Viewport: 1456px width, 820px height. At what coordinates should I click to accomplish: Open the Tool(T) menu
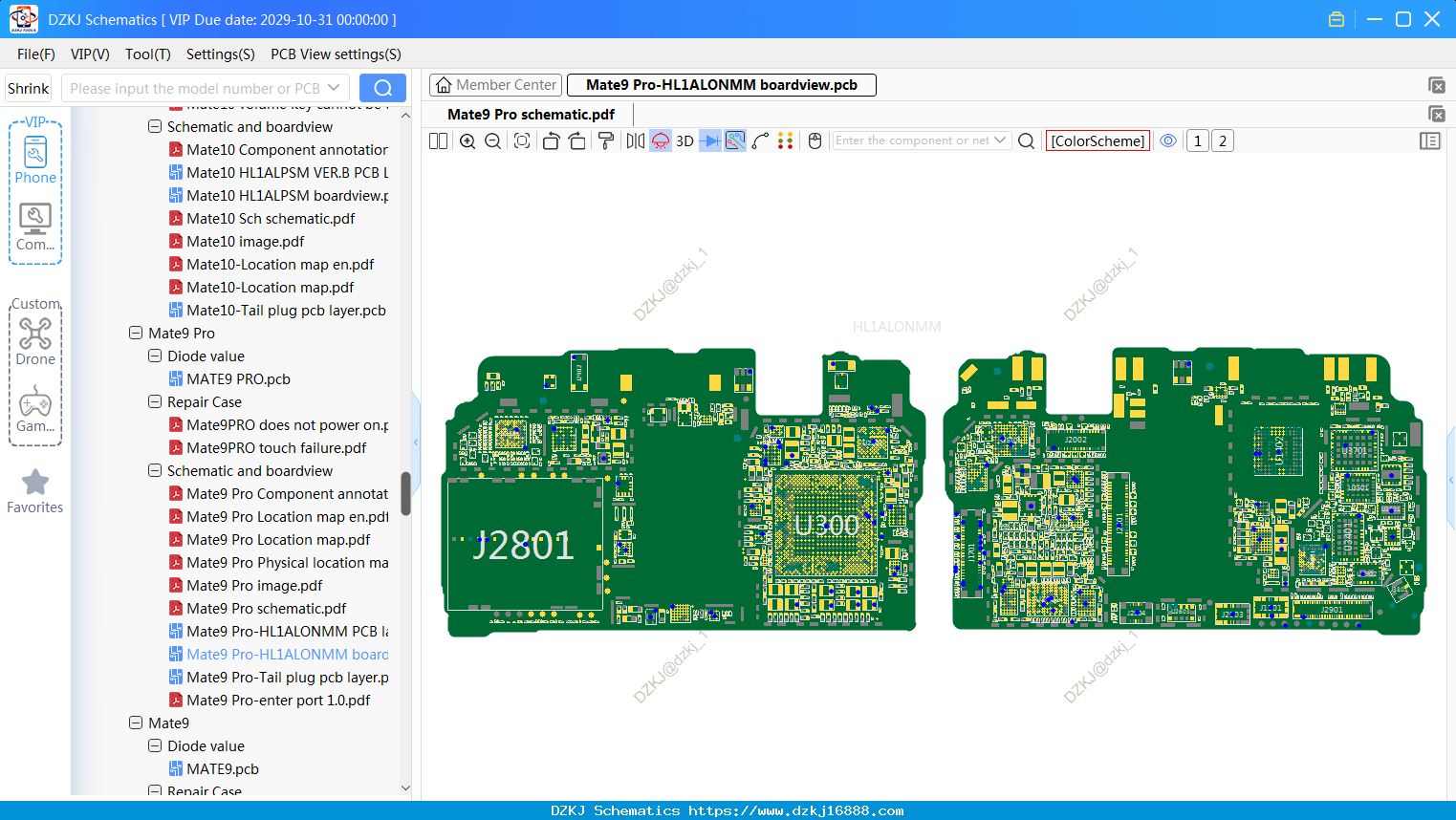(x=148, y=54)
